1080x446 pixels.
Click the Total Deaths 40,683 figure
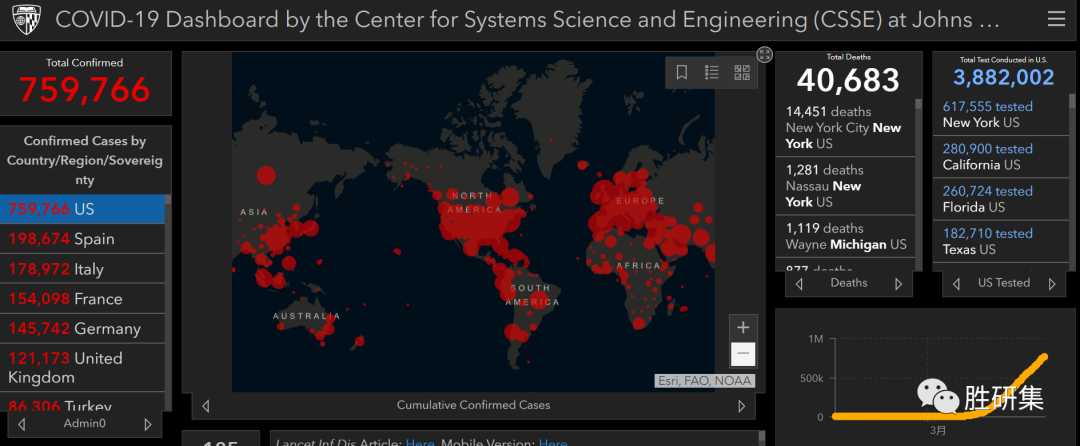point(848,81)
